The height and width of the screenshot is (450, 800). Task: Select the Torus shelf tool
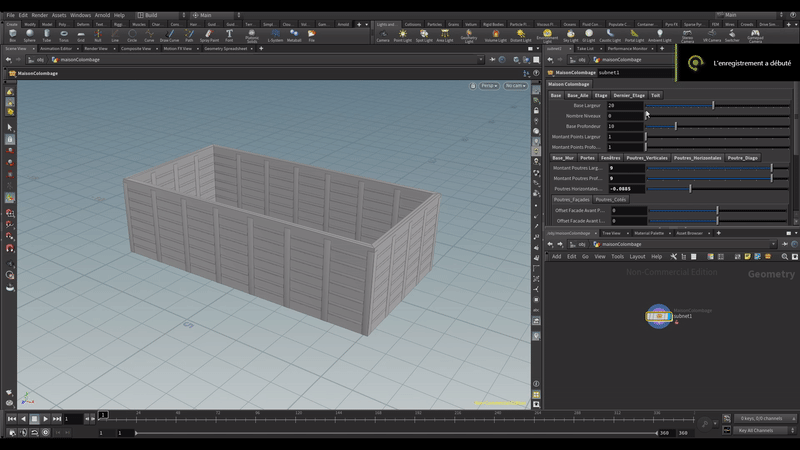coord(64,35)
